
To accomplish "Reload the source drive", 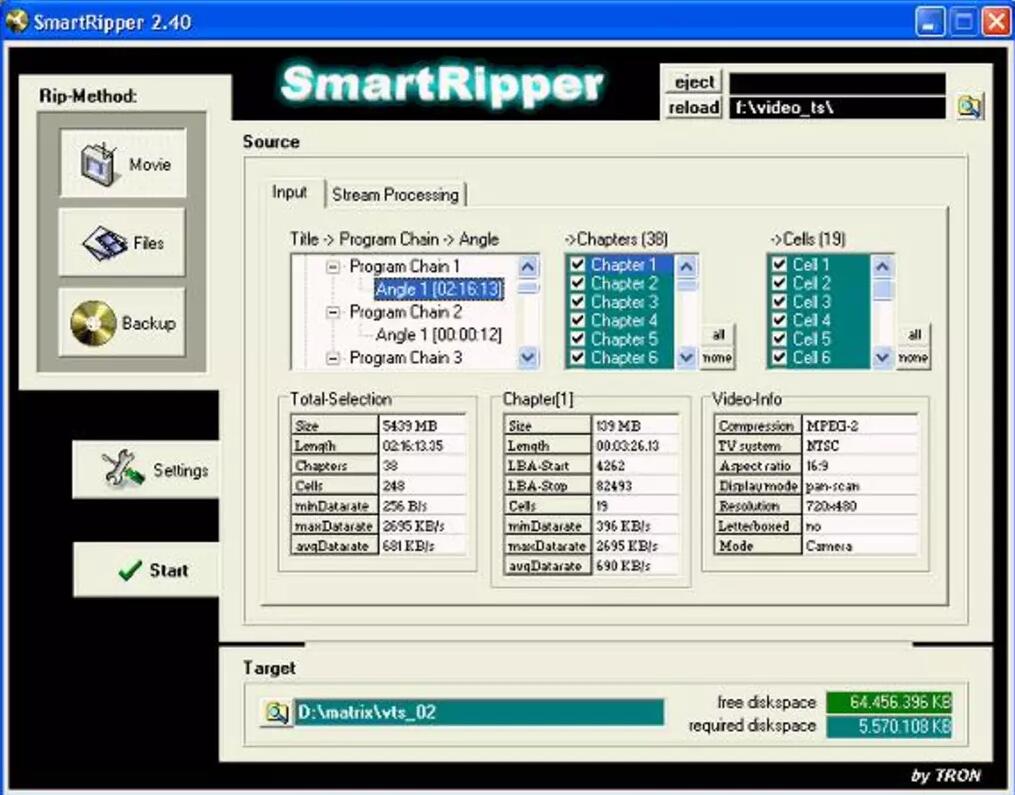I will point(693,107).
